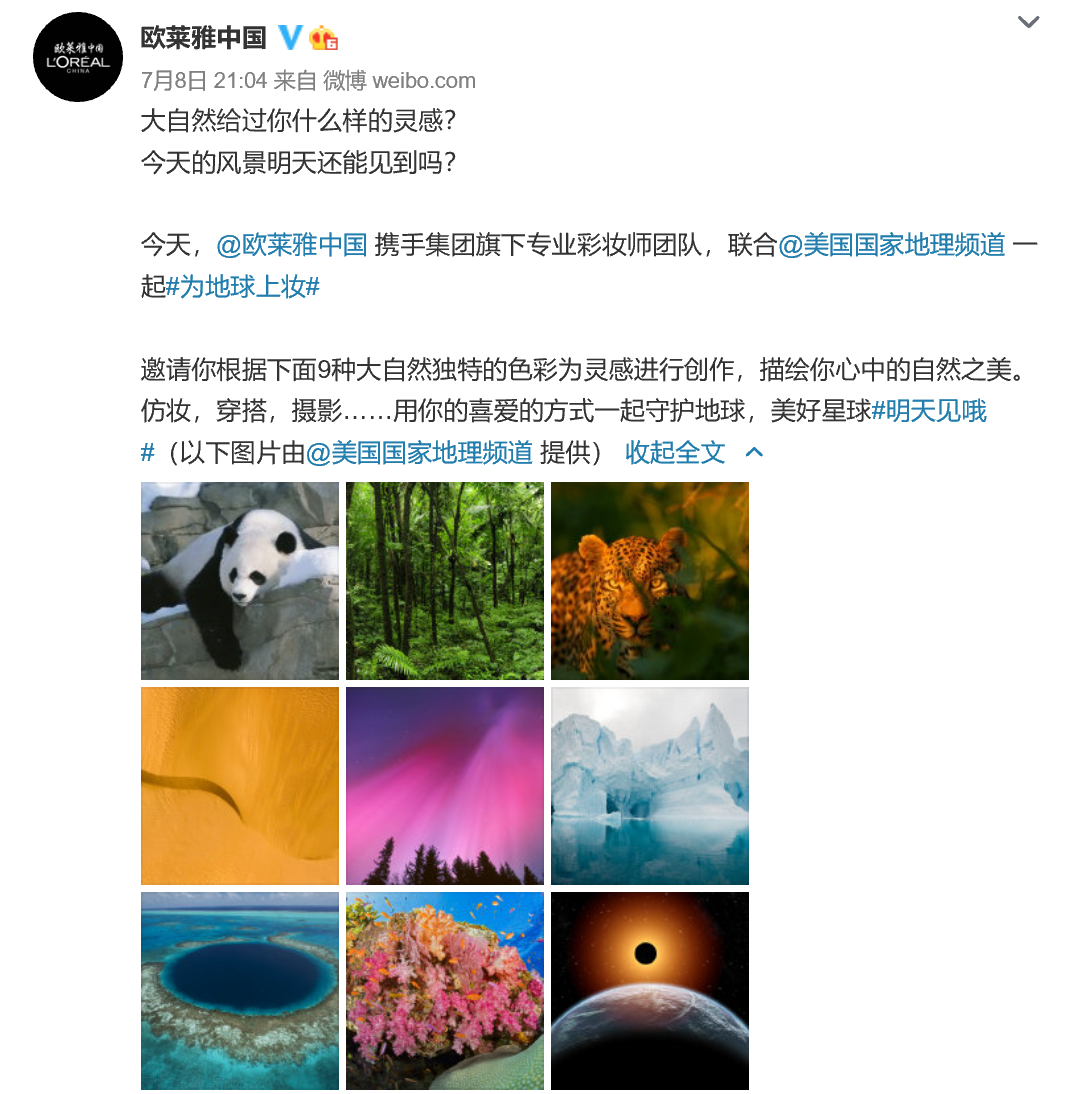The image size is (1065, 1094).
Task: Click the blue V verification badge
Action: pos(290,37)
